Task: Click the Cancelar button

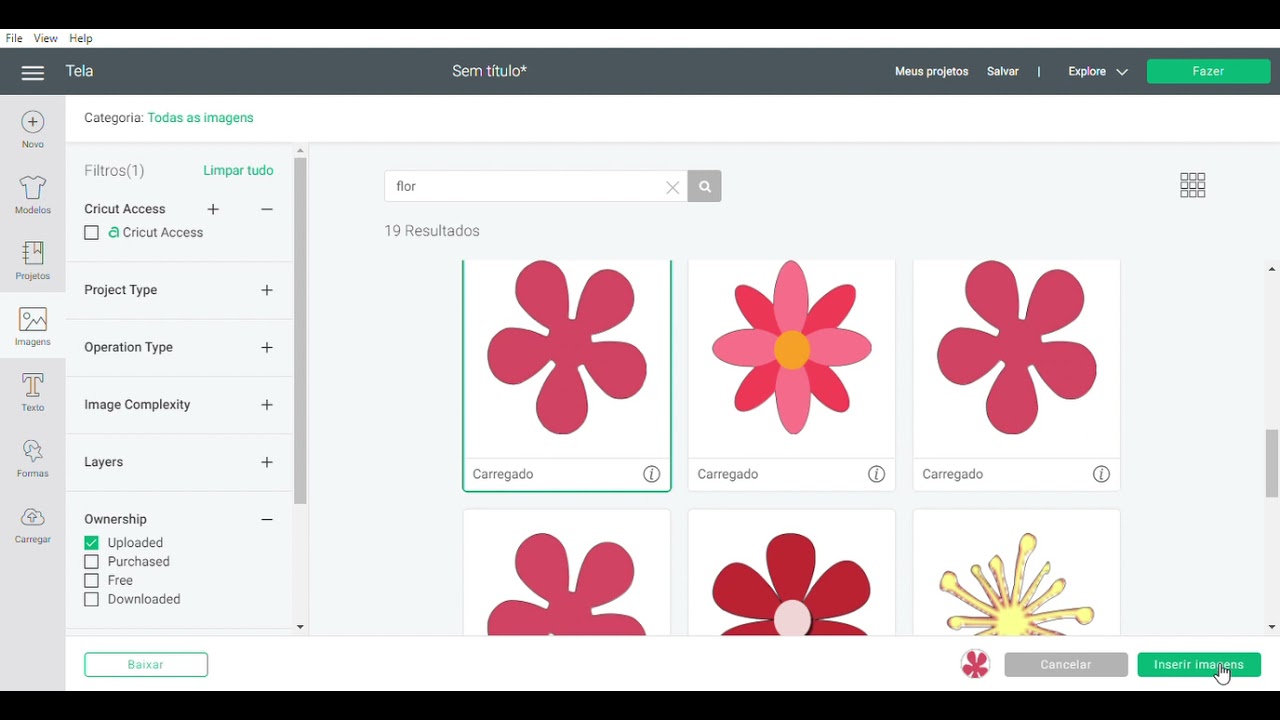Action: [1066, 664]
